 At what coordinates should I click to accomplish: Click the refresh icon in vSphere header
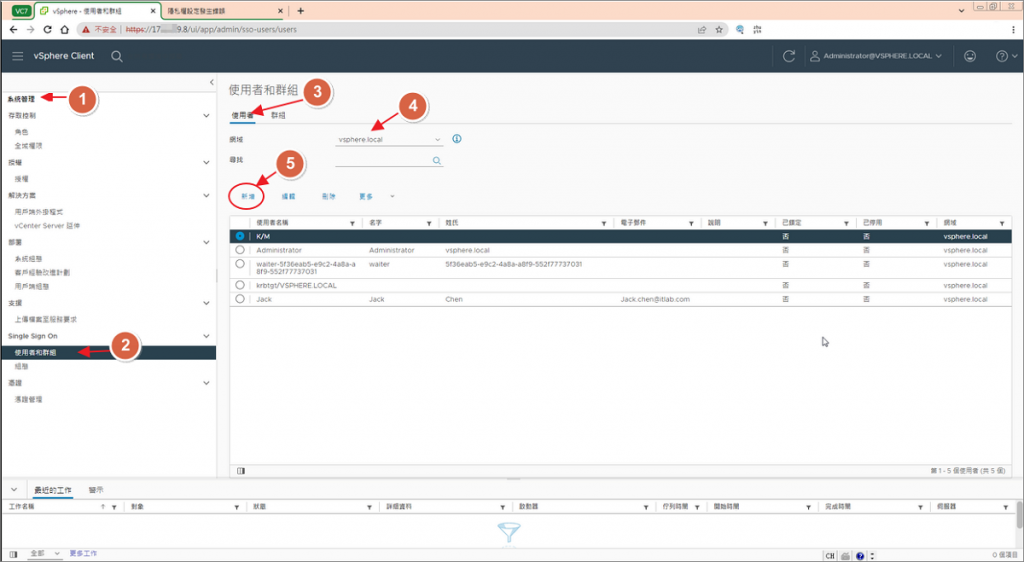(789, 56)
